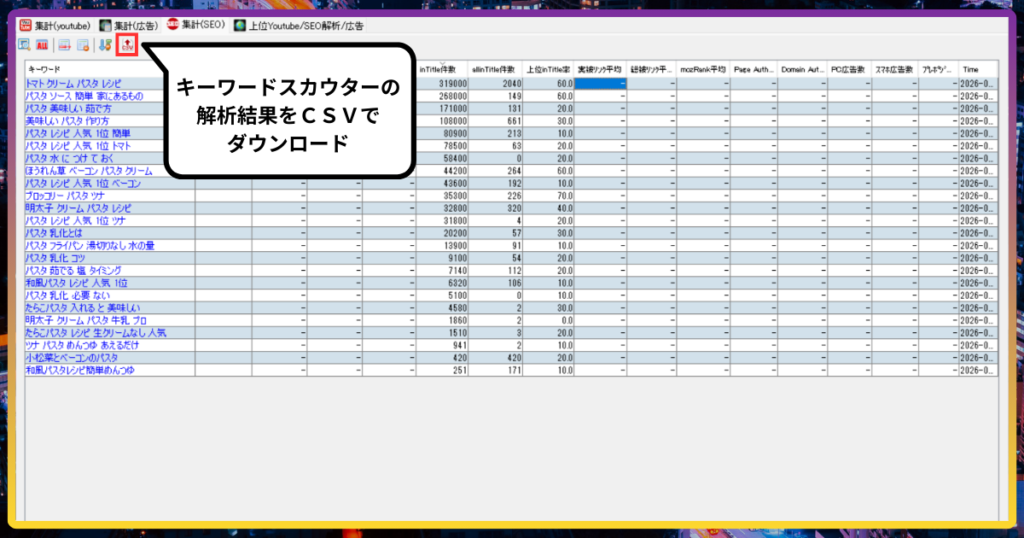Select the 集計(SEO) tab

click(x=196, y=25)
